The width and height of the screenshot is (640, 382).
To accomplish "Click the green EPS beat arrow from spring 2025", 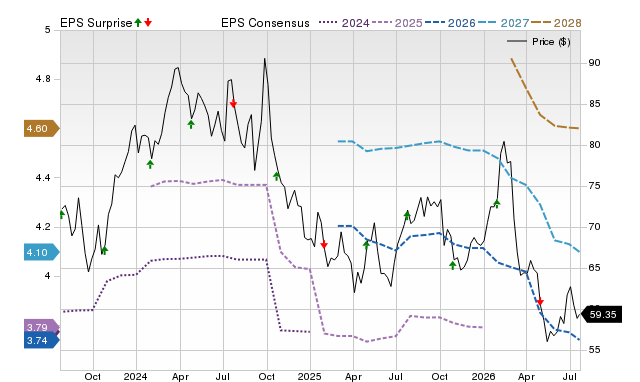I will (367, 245).
